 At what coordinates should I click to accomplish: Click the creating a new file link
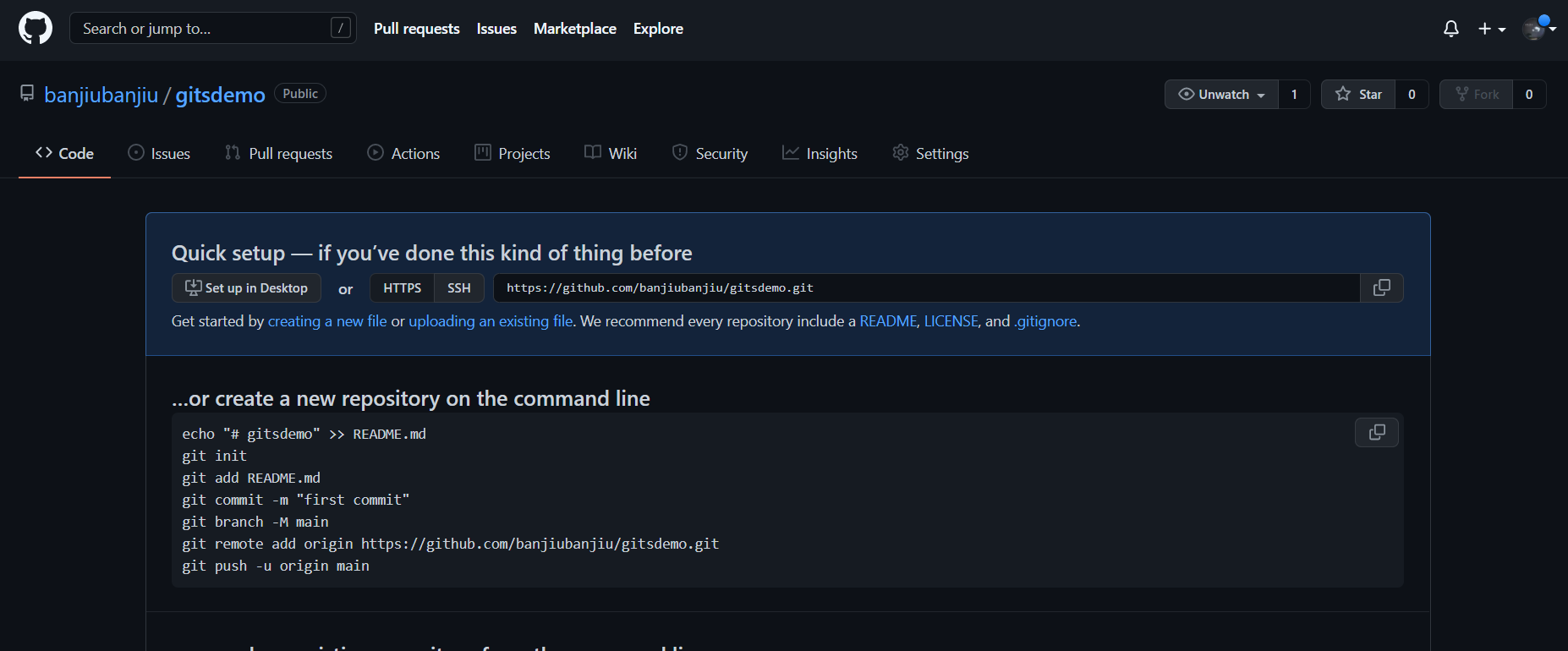[x=327, y=321]
